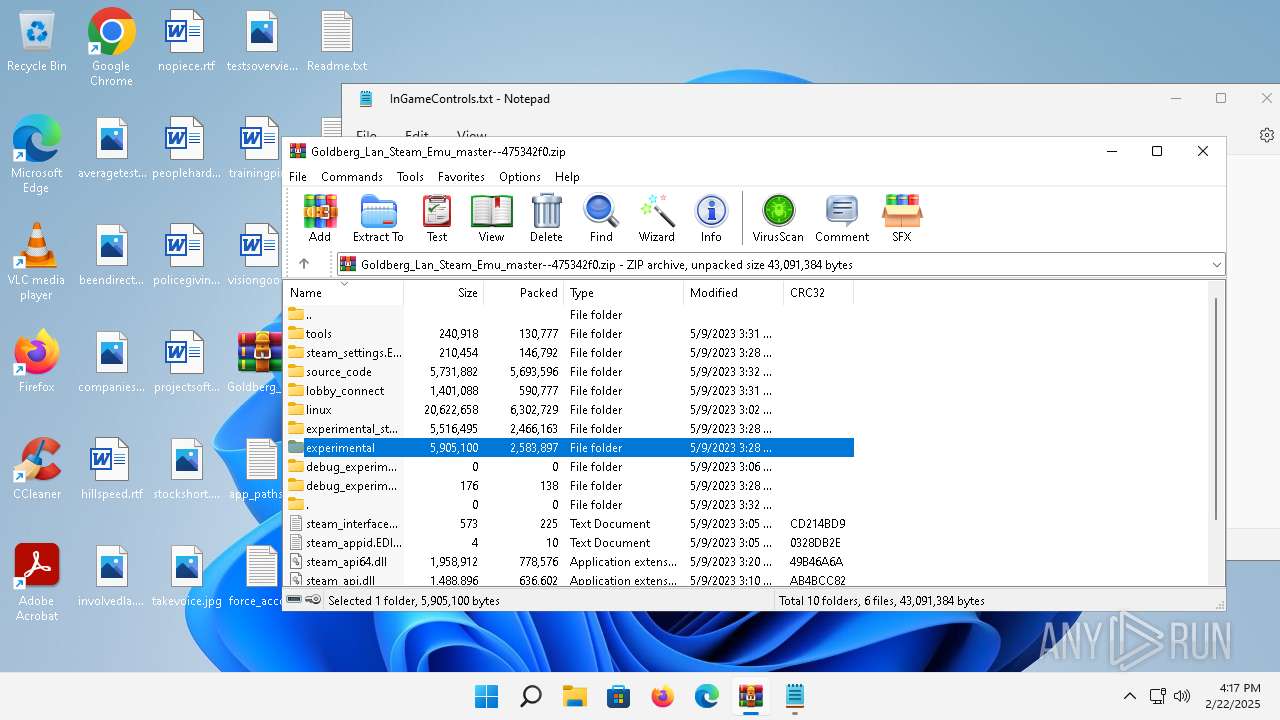Select the experimental folder row
This screenshot has height=720, width=1280.
pos(569,447)
